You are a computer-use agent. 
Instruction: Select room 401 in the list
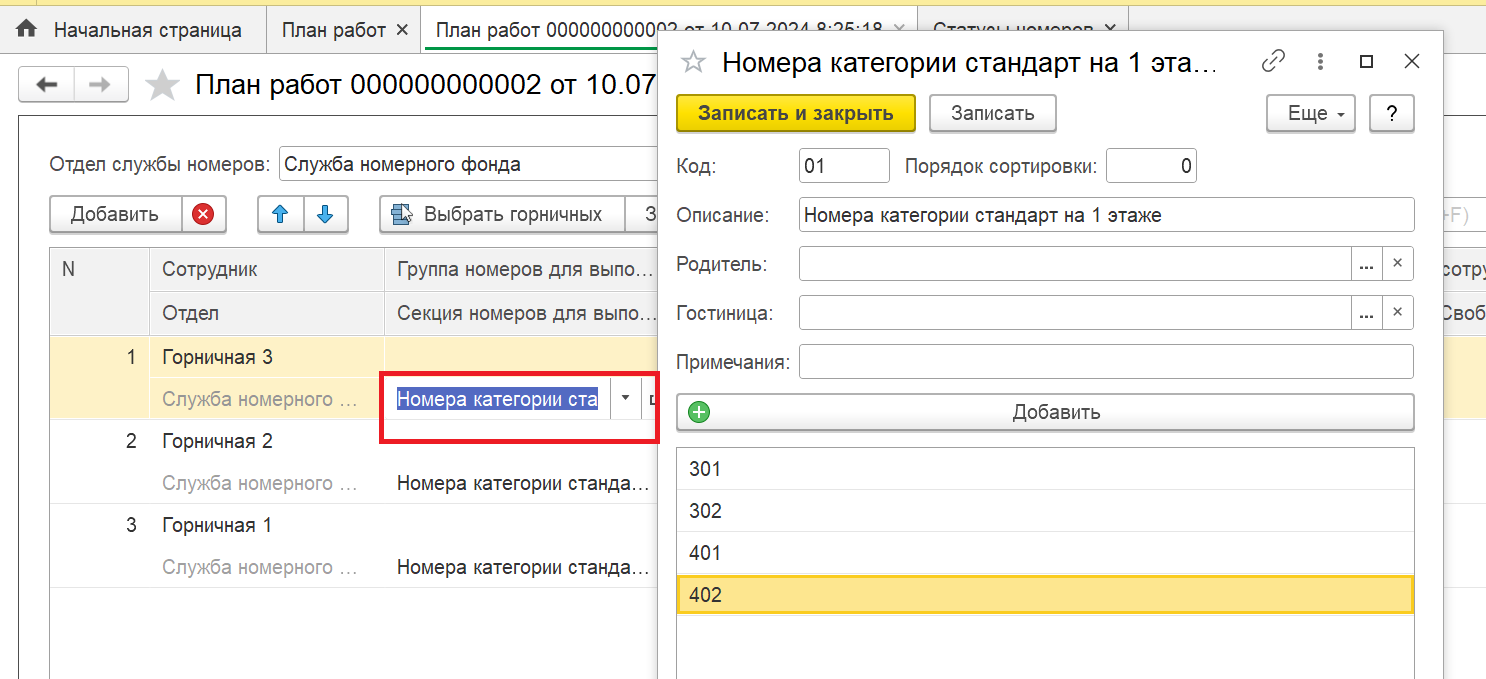[1046, 553]
